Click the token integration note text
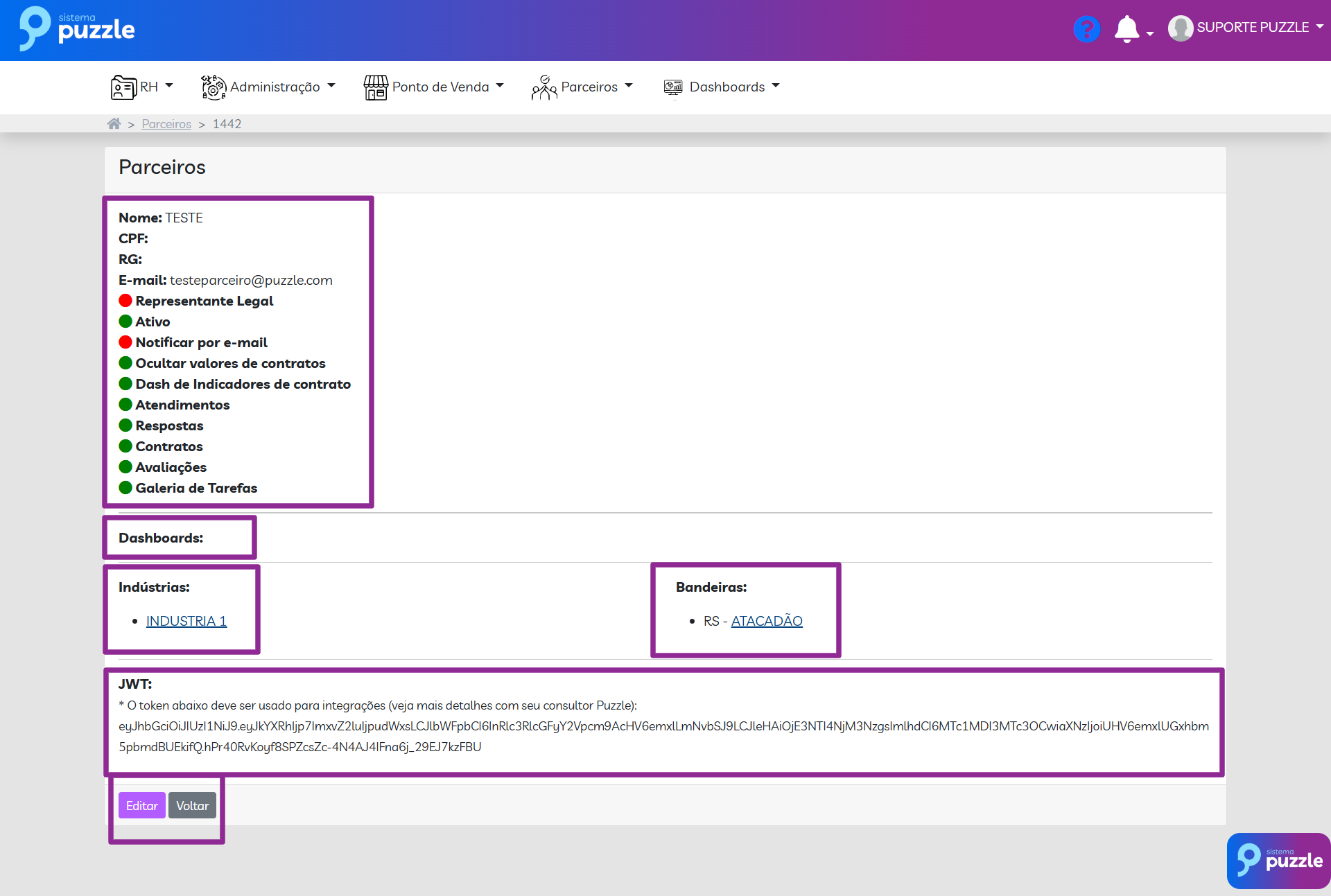 pyautogui.click(x=378, y=705)
